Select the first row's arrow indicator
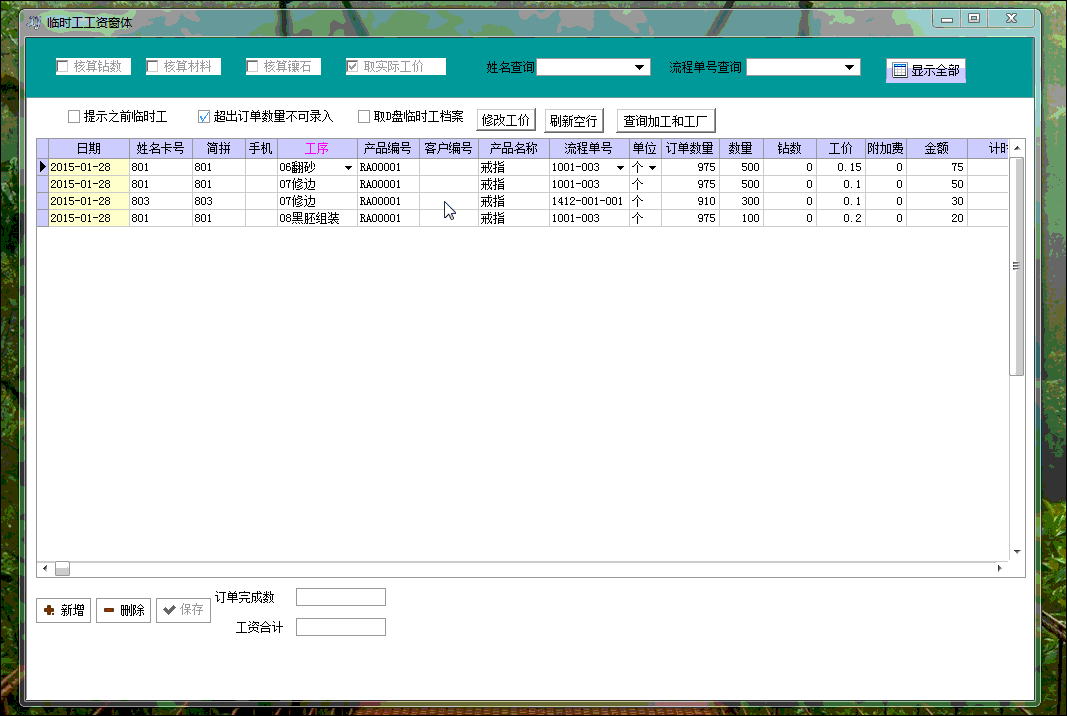This screenshot has width=1067, height=716. point(42,167)
